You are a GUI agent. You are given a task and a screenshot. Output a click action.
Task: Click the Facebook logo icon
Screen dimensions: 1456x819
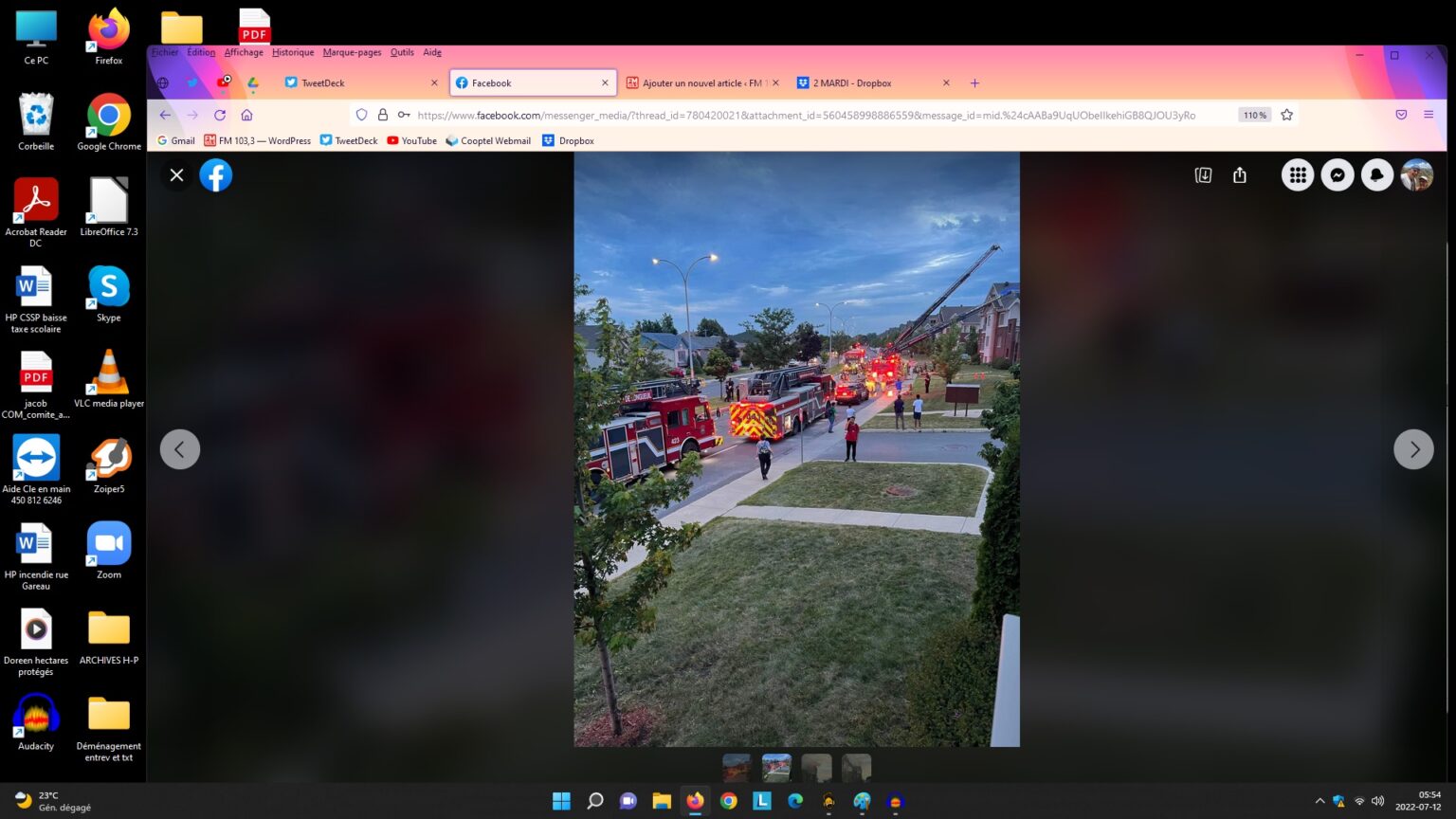click(x=216, y=175)
